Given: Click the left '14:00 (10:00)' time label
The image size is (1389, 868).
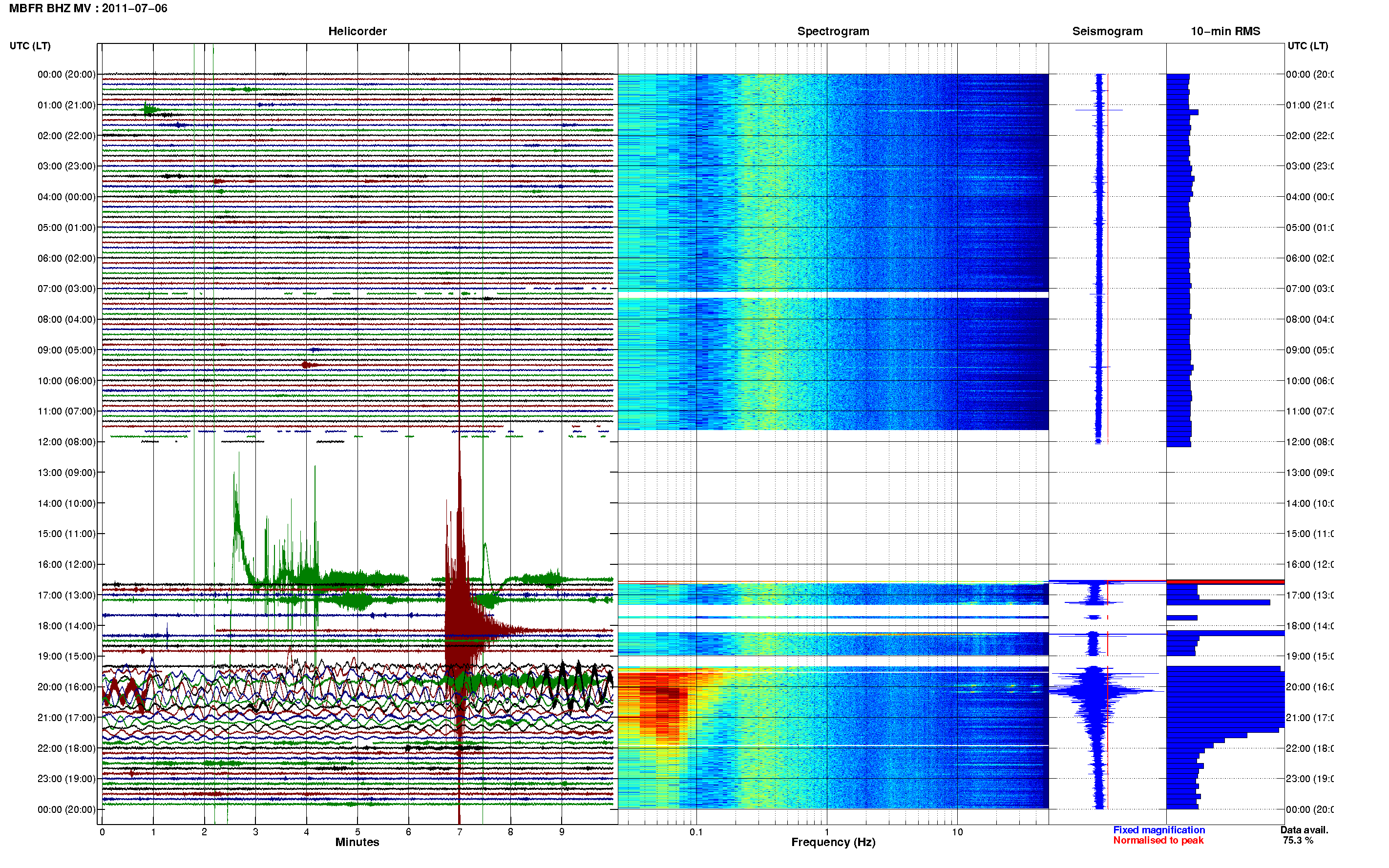Looking at the screenshot, I should pos(66,503).
